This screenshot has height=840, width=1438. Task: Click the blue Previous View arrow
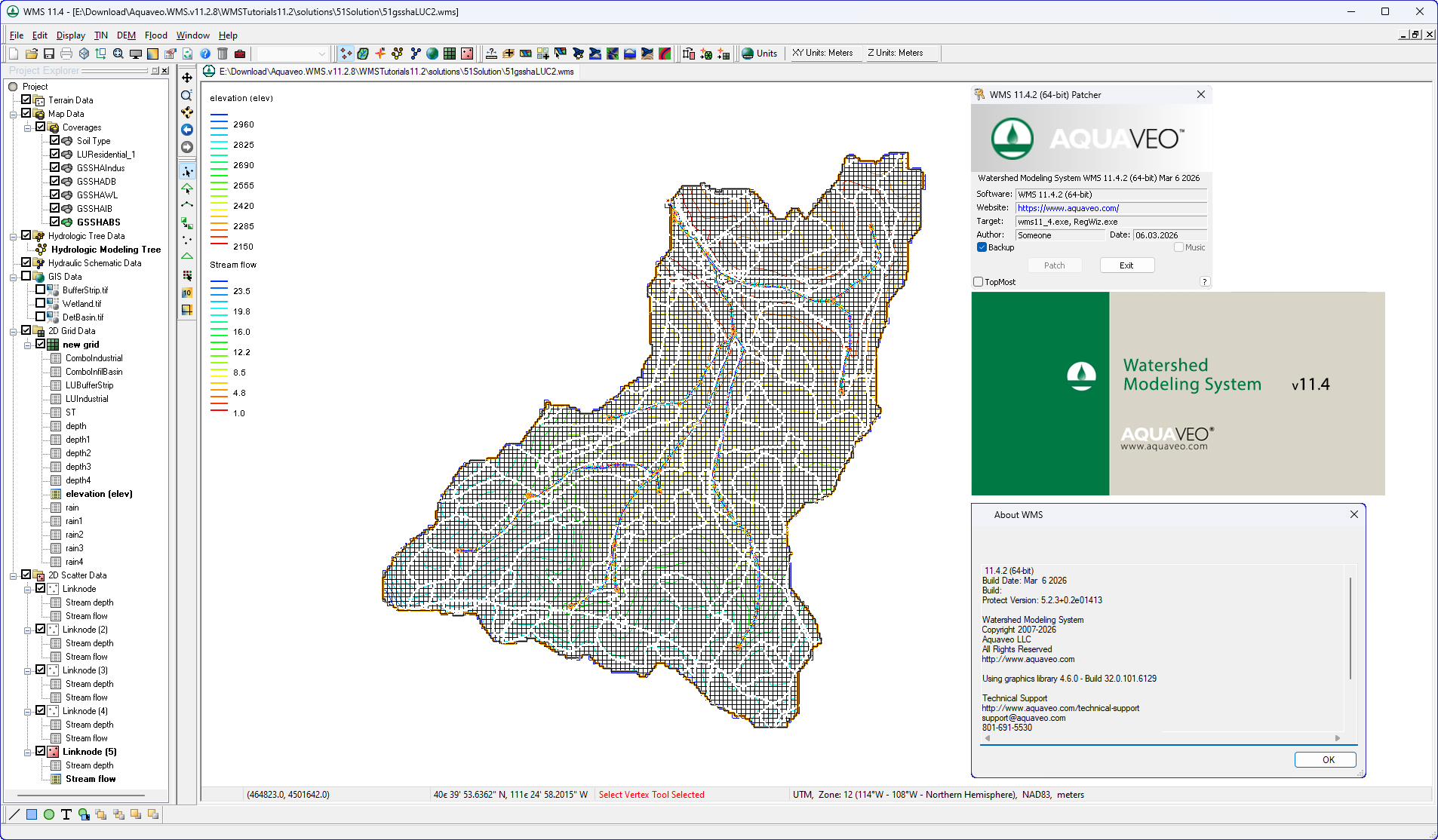(x=187, y=130)
